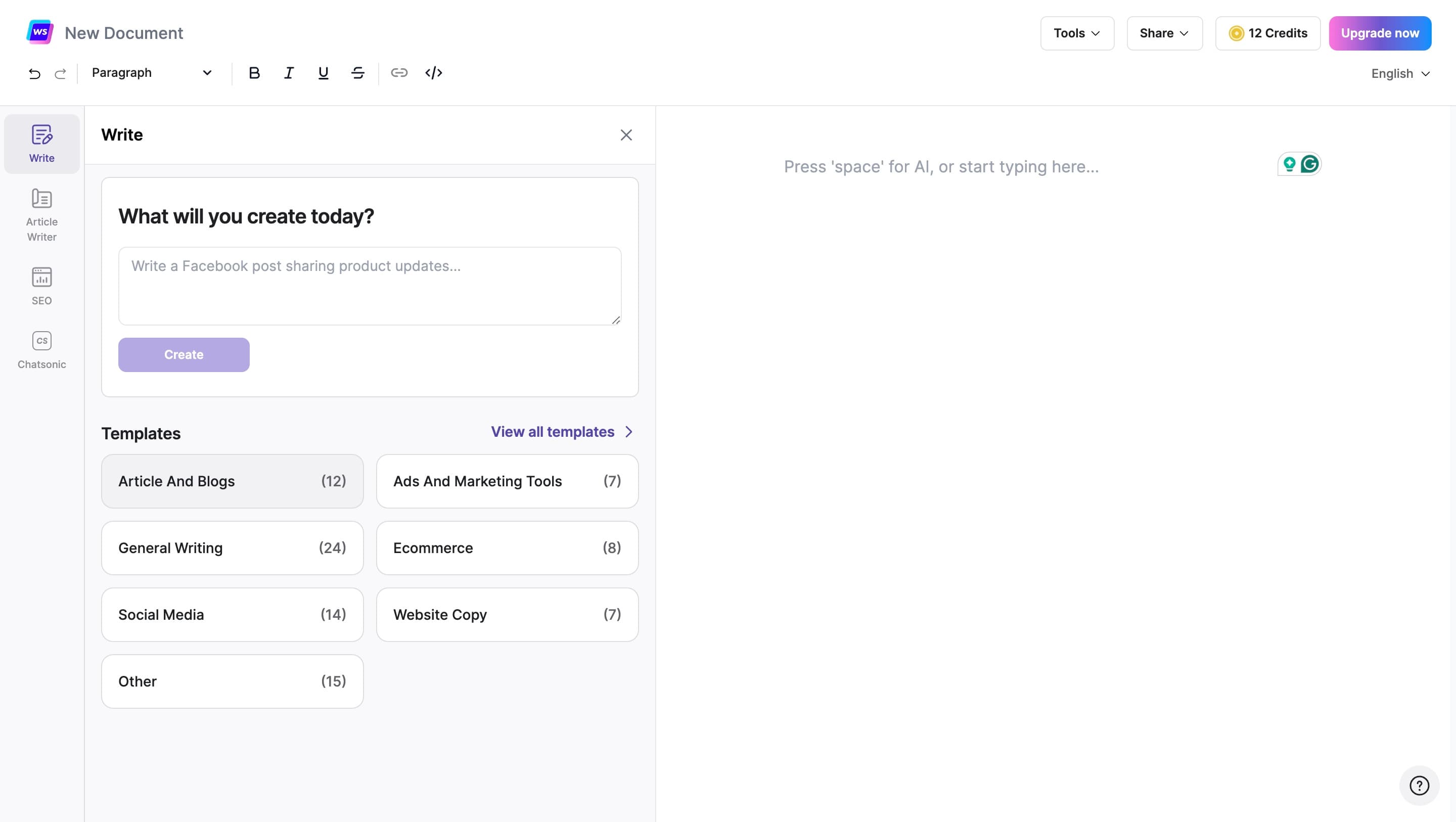Focus the 'What will you create' prompt box
This screenshot has height=822, width=1456.
[x=370, y=286]
